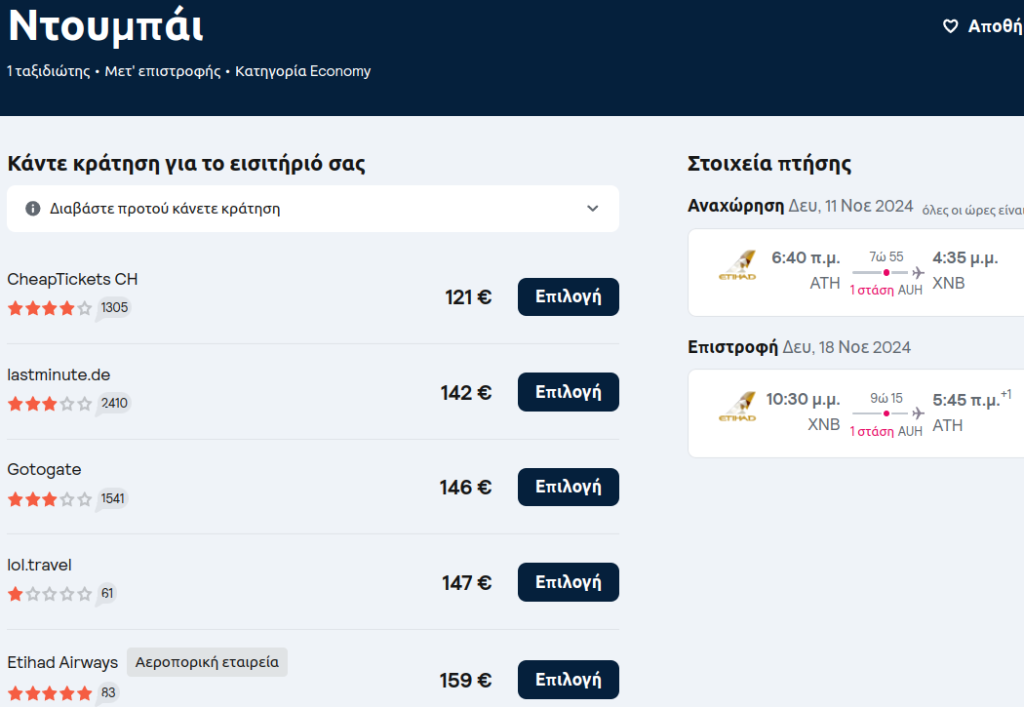
Task: Click the 'Δευ, 11 Νοε 2024' departure date
Action: pos(850,206)
